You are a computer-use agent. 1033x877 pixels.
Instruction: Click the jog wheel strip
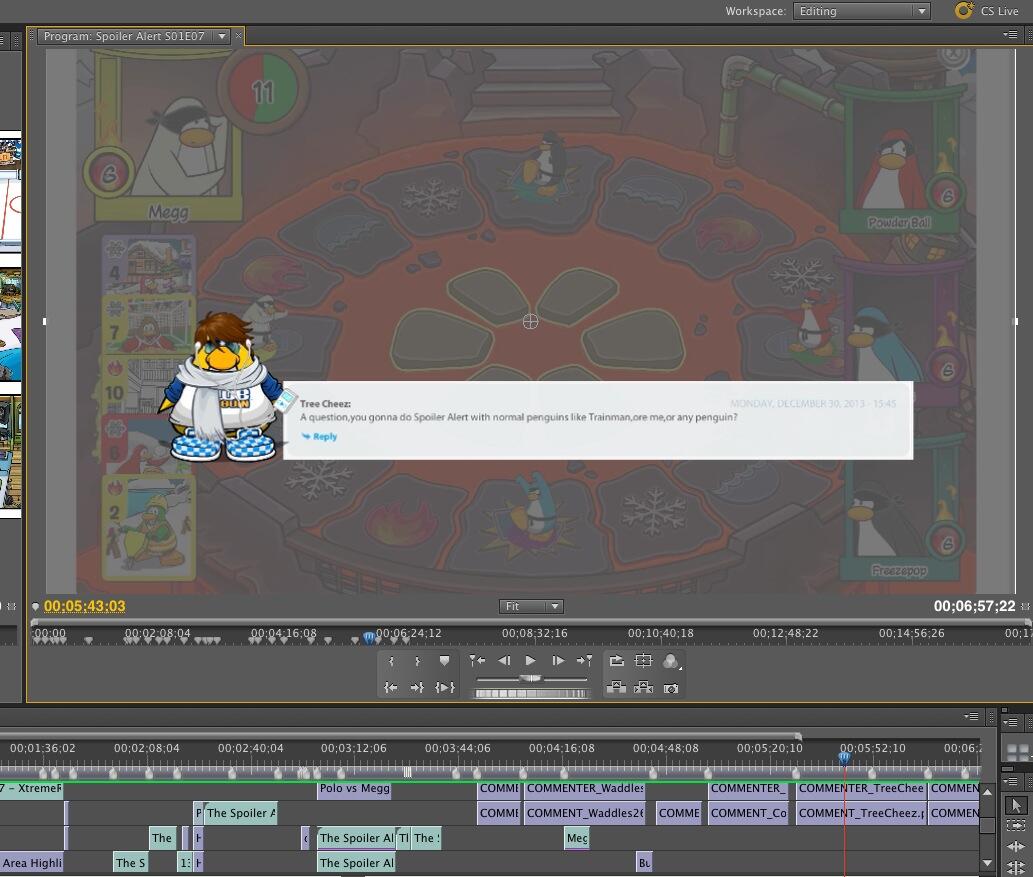(531, 693)
